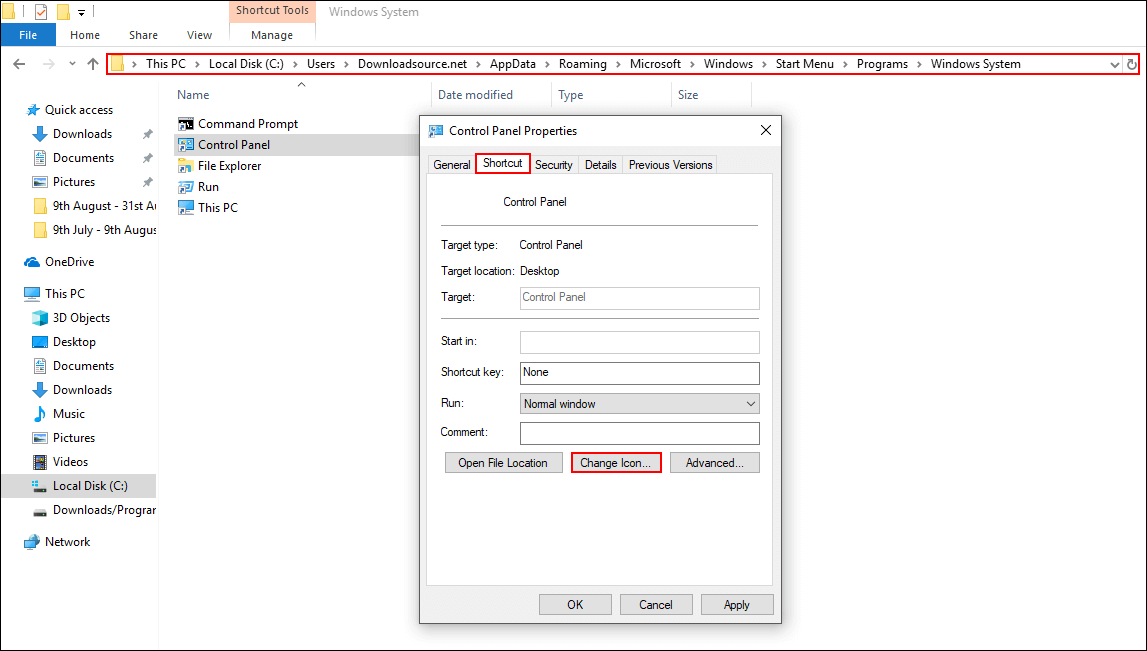The height and width of the screenshot is (651, 1147).
Task: Click the Back navigation arrow
Action: point(20,64)
